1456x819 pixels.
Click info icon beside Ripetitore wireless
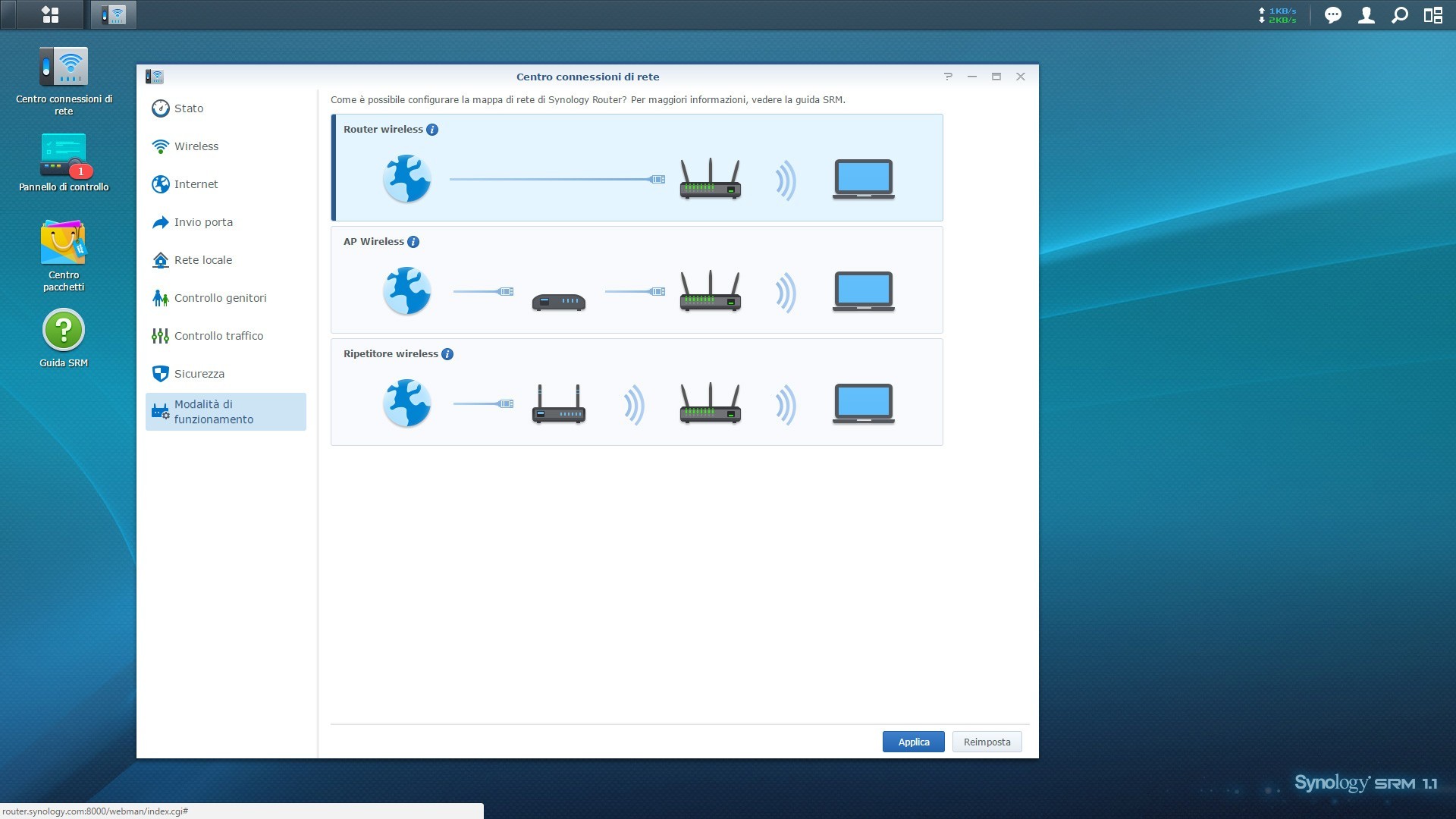[x=447, y=354]
